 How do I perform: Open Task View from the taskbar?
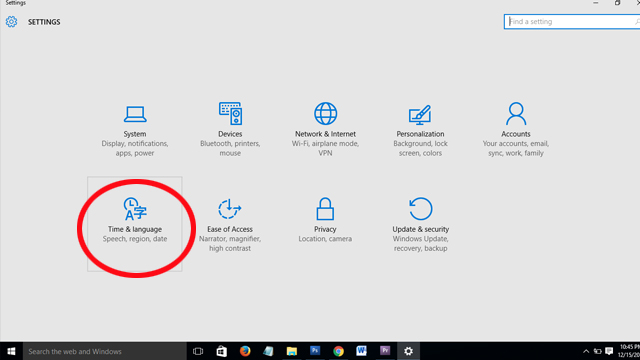coord(198,351)
